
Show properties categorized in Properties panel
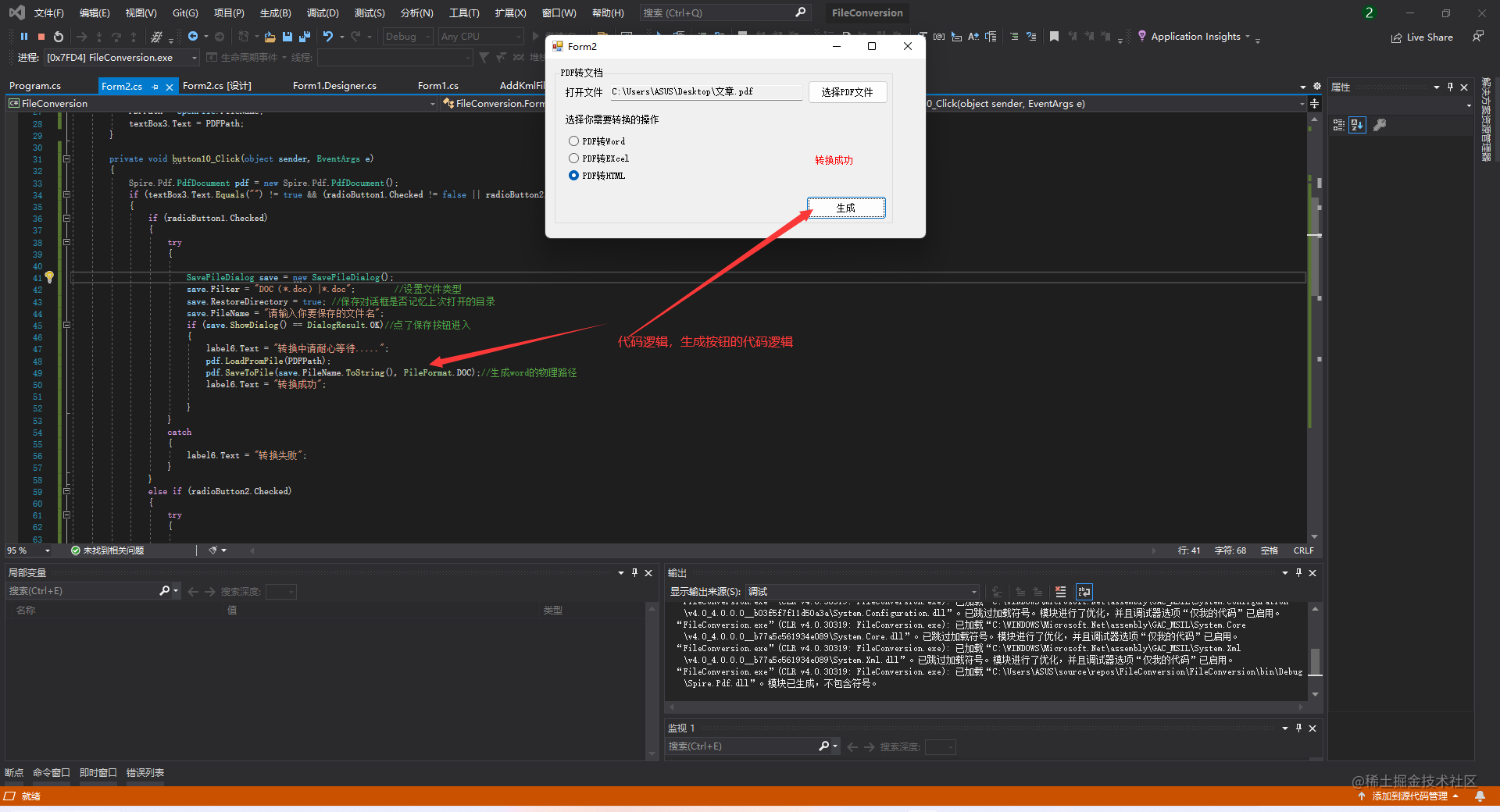point(1338,125)
